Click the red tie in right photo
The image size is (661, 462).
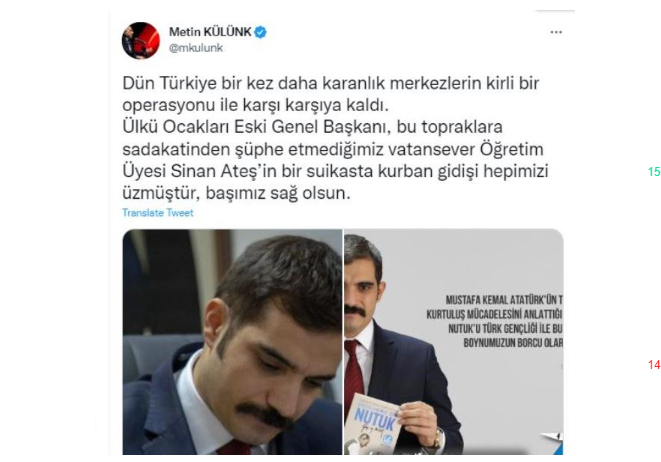tap(353, 369)
